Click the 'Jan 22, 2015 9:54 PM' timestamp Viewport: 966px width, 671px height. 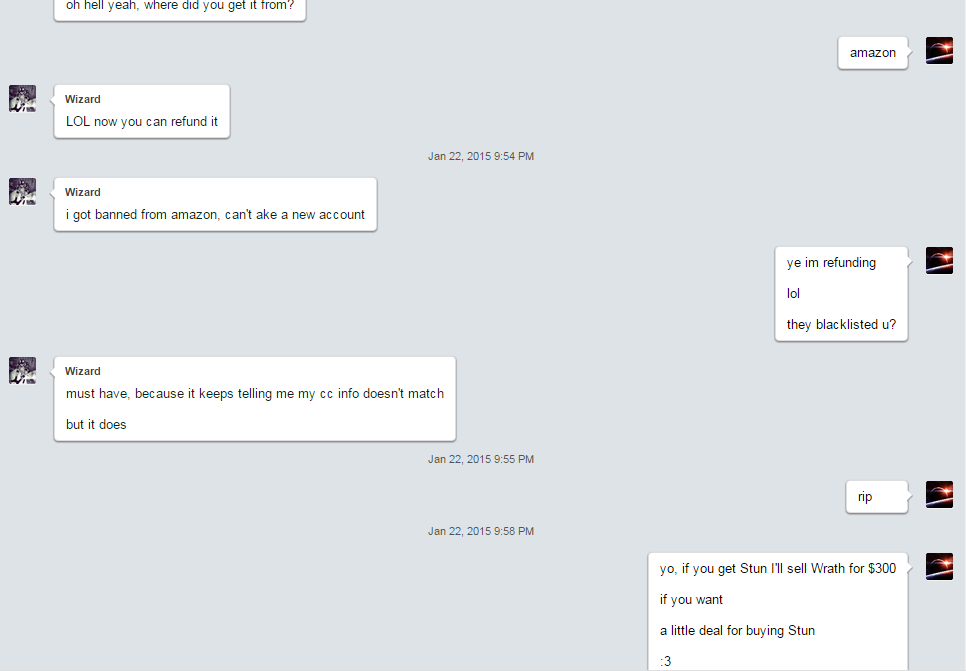[x=481, y=157]
